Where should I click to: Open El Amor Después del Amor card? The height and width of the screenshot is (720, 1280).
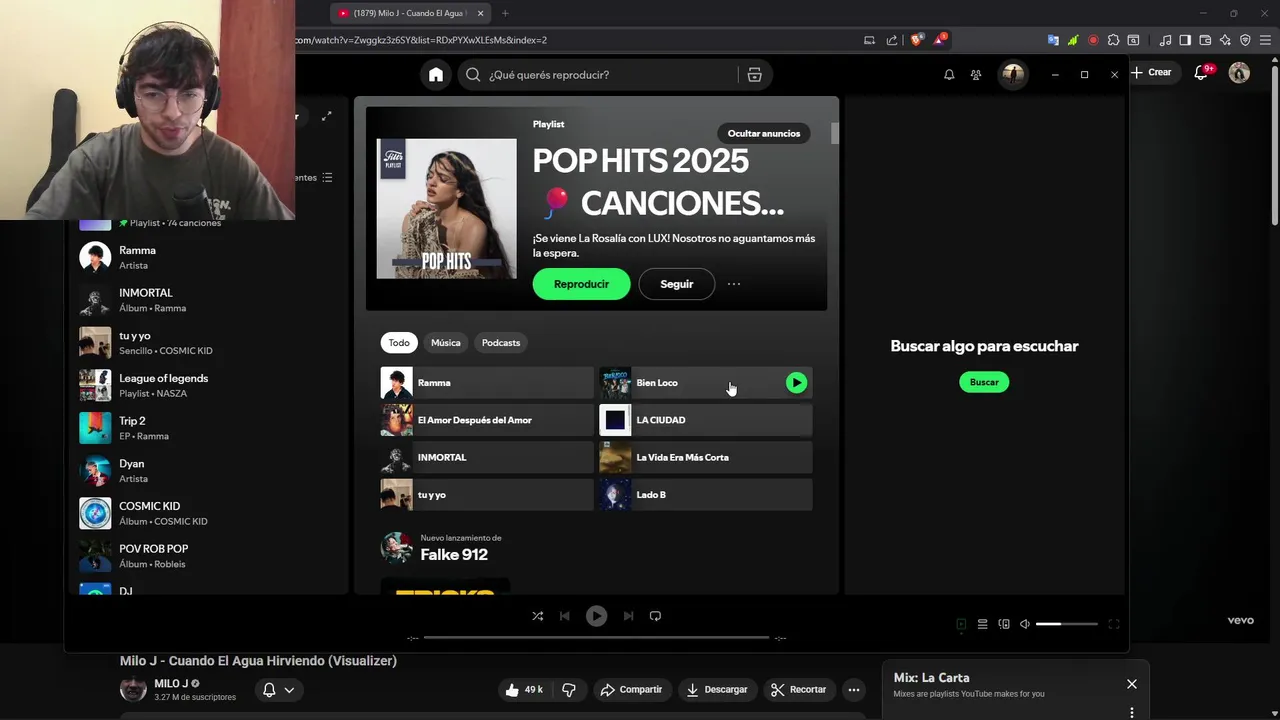point(487,420)
